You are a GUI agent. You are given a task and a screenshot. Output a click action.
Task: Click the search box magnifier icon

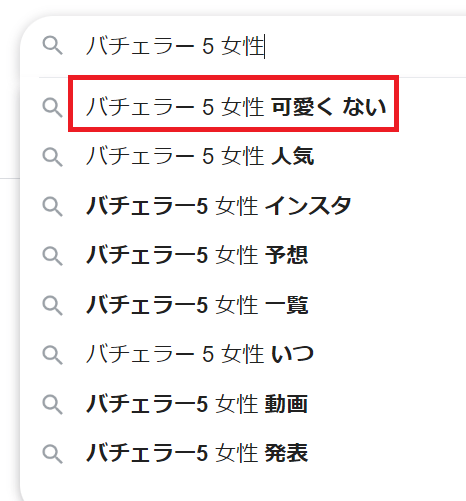click(52, 46)
